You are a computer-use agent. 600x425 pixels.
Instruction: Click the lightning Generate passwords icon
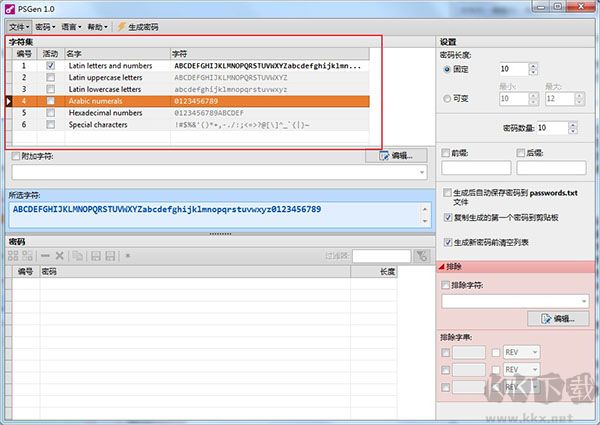(x=121, y=27)
